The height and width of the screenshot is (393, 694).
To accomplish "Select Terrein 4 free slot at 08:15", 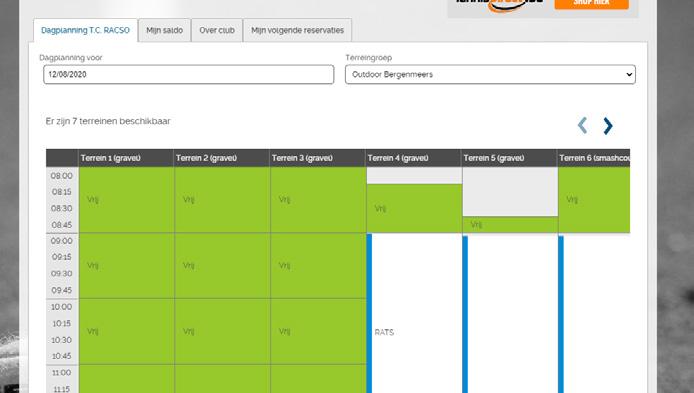I will [414, 208].
